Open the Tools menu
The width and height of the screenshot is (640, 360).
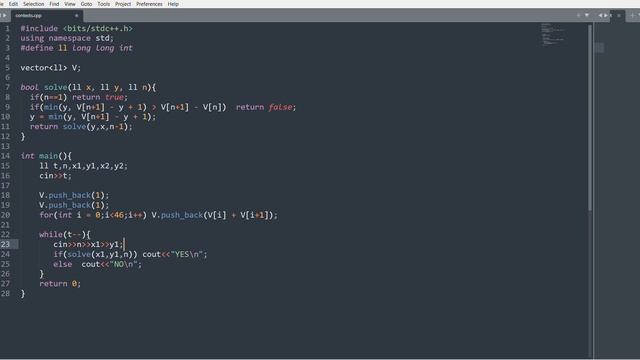click(103, 4)
